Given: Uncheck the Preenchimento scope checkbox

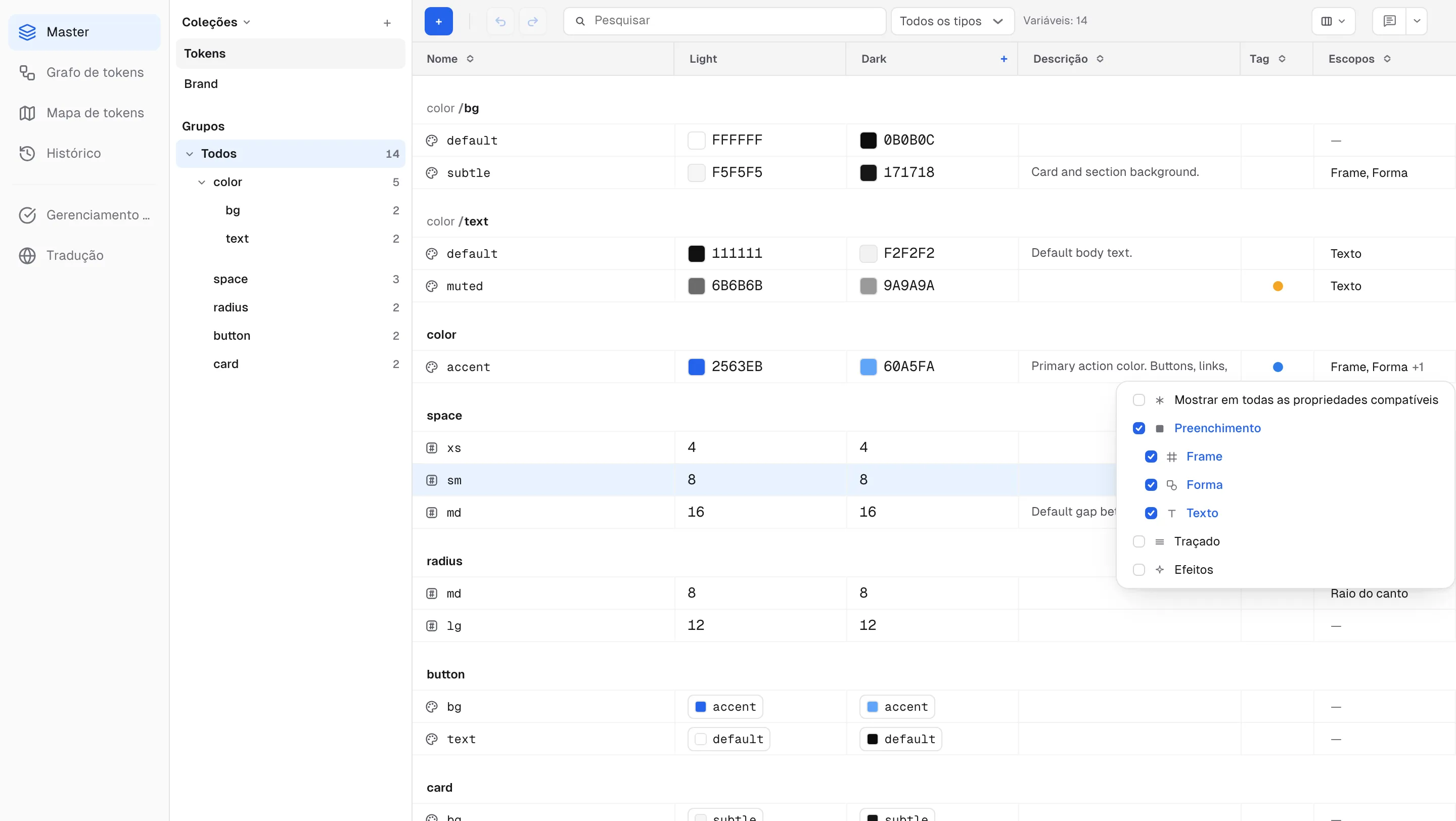Looking at the screenshot, I should point(1139,428).
